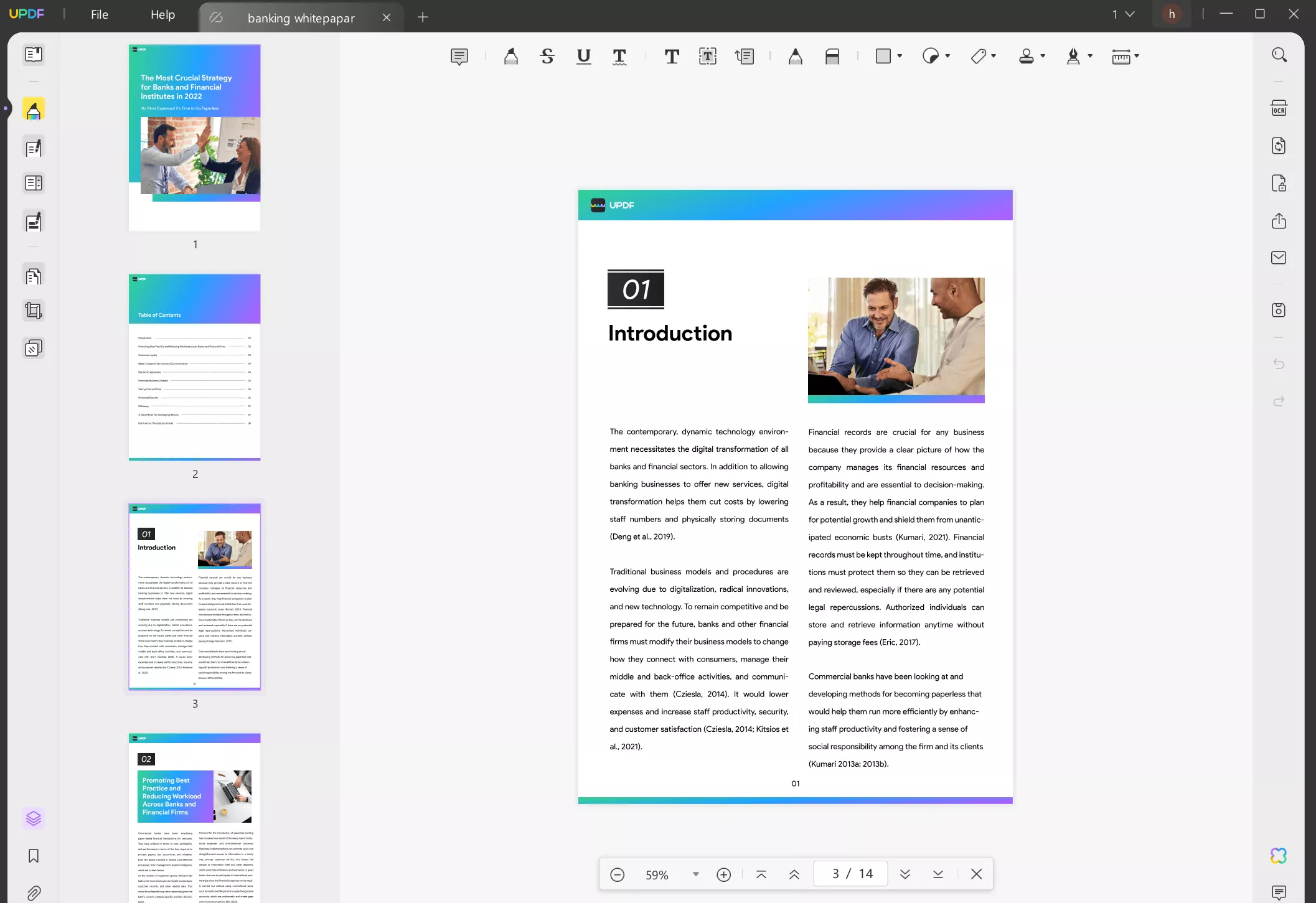This screenshot has width=1316, height=903.
Task: Expand the zoom level 59% dropdown
Action: 696,874
